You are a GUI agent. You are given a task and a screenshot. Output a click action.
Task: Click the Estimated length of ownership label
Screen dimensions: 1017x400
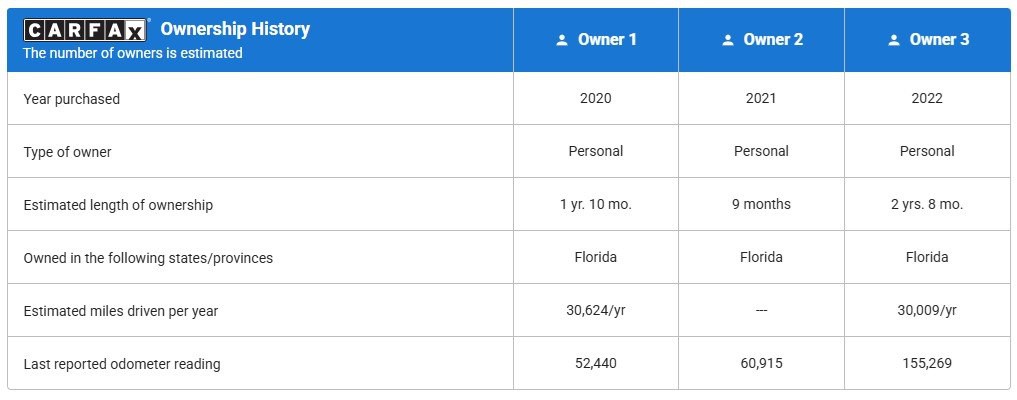[118, 205]
